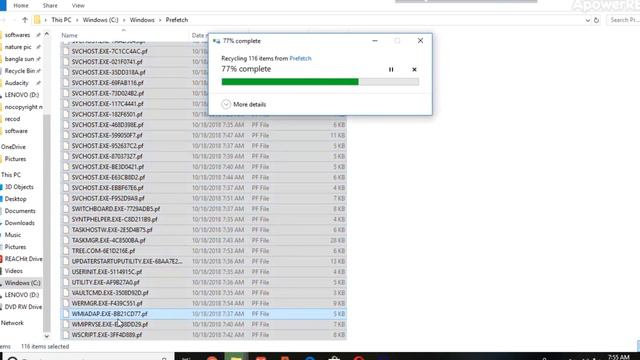640x360 pixels.
Task: Open the Home ribbon tab
Action: 21,6
